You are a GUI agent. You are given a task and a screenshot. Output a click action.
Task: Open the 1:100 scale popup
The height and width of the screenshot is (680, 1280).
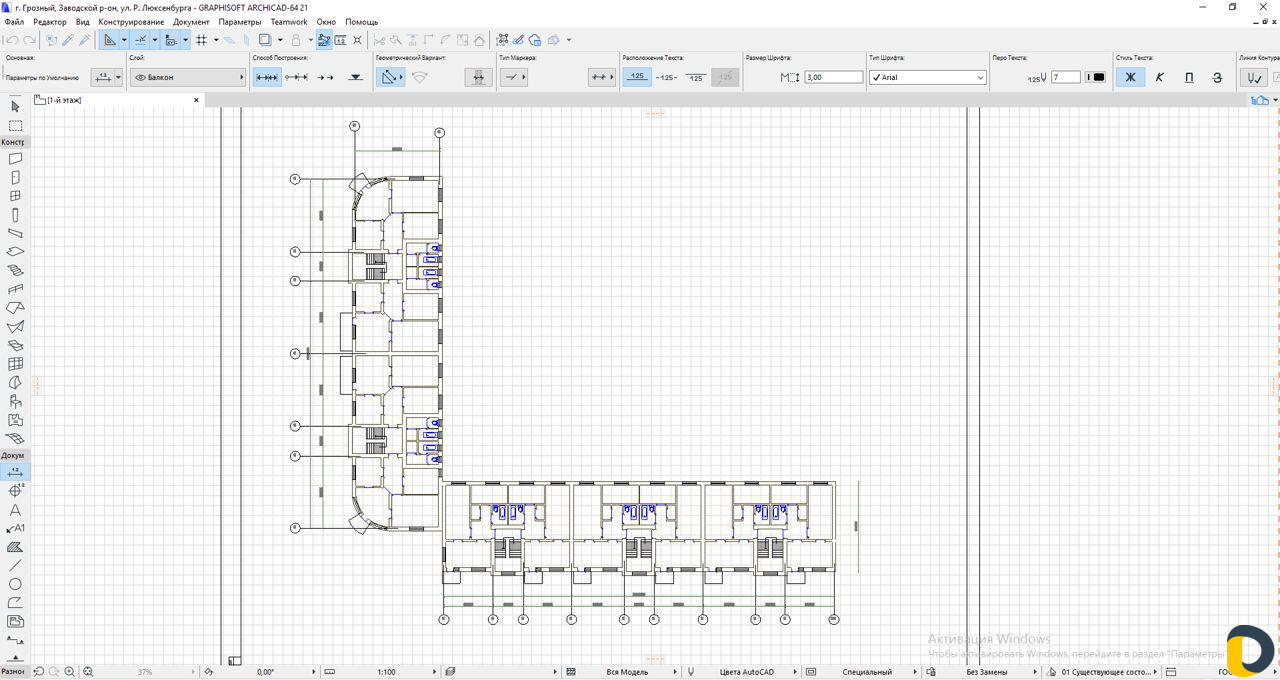coord(386,672)
